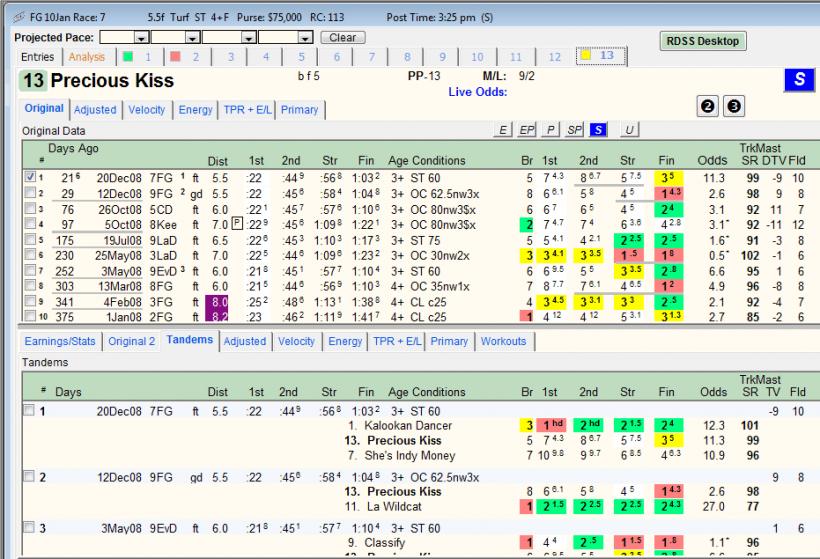This screenshot has width=820, height=559.
Task: Click the boxed P marker in the 5Oct08 row
Action: point(237,223)
